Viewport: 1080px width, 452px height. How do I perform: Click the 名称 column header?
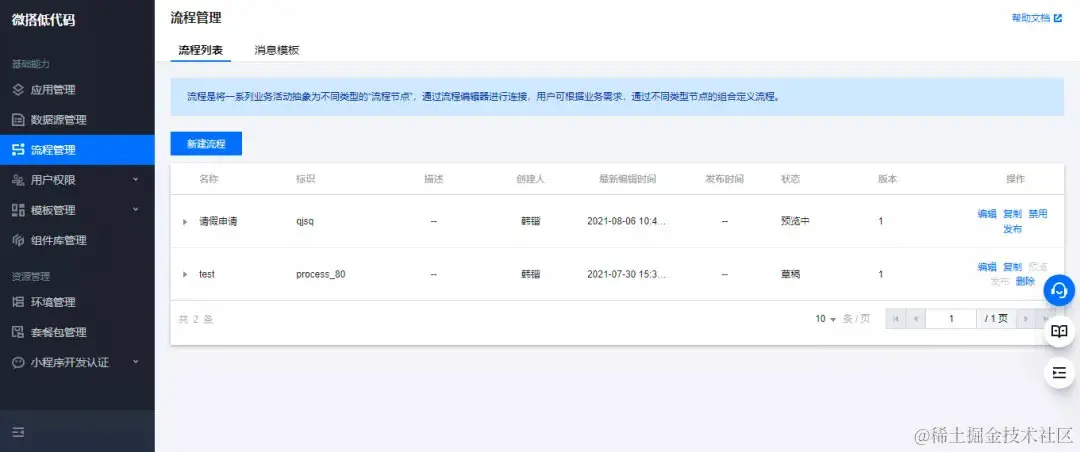[209, 179]
